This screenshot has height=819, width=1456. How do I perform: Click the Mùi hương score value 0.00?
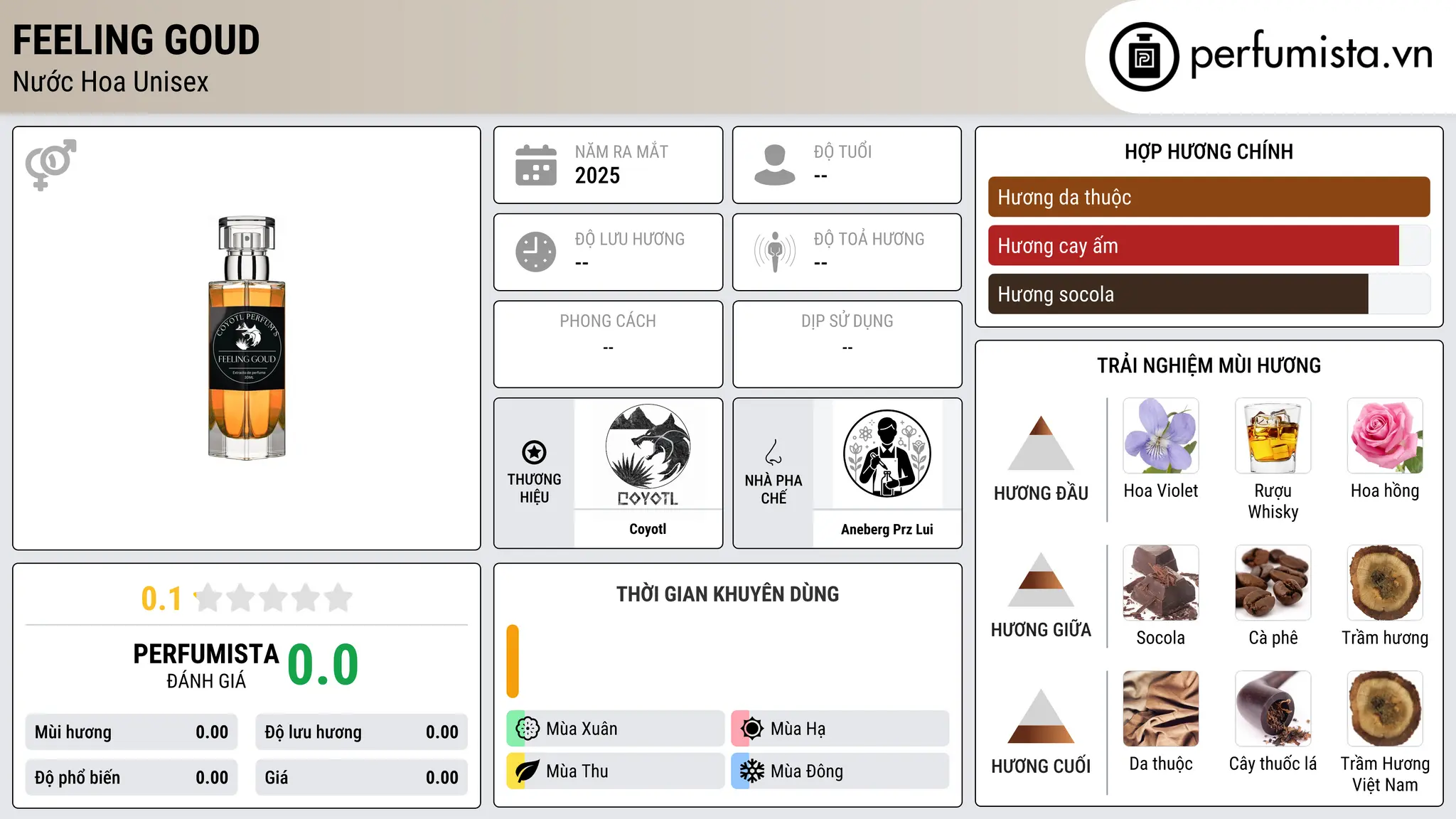coord(212,732)
